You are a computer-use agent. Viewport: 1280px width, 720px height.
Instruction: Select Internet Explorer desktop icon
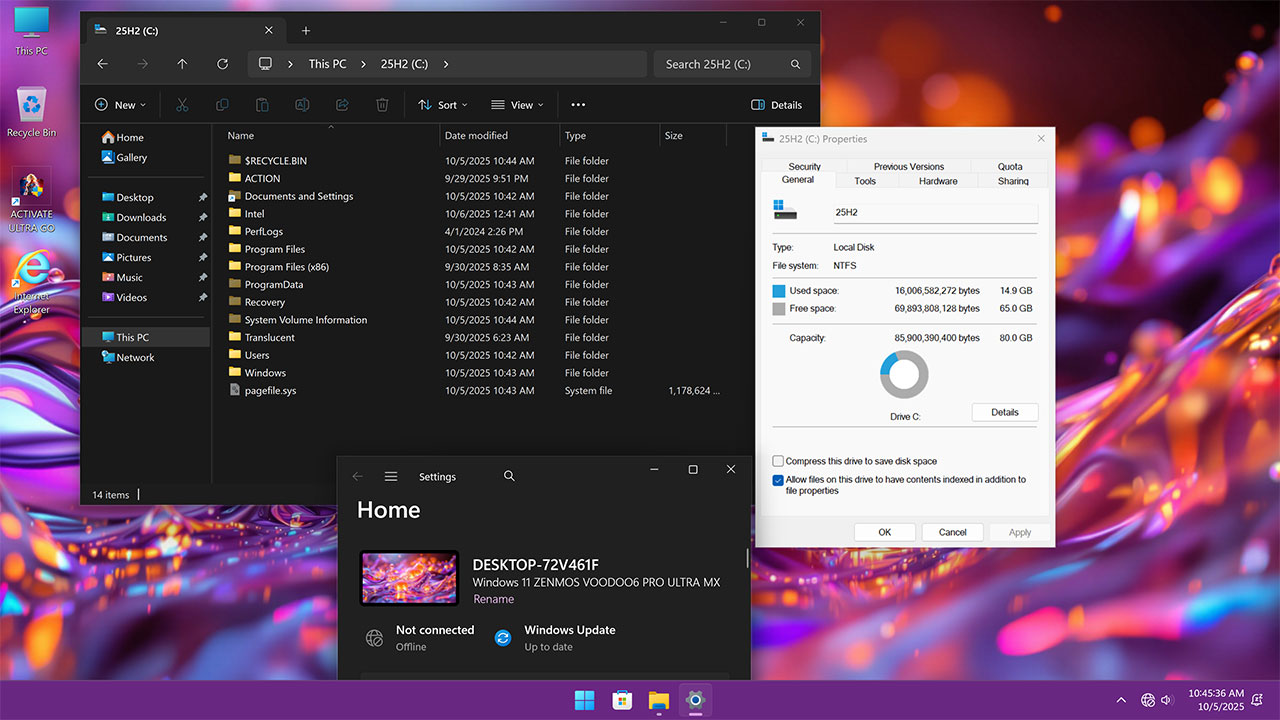click(x=32, y=282)
